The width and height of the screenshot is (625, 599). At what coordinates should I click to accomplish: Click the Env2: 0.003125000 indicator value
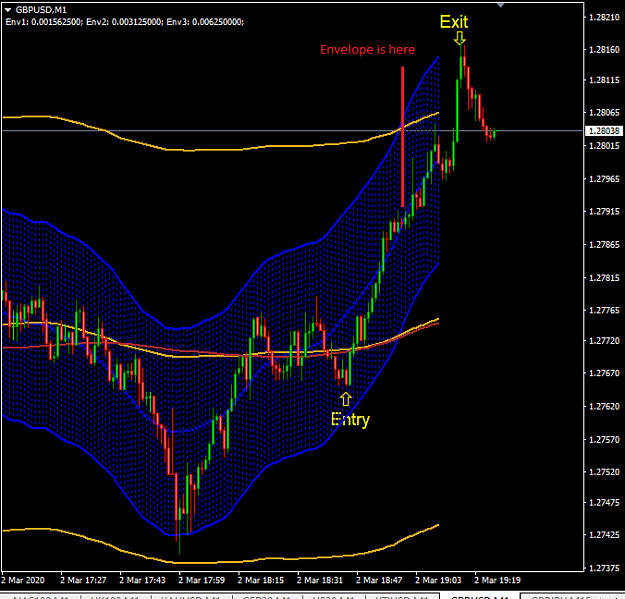point(125,22)
